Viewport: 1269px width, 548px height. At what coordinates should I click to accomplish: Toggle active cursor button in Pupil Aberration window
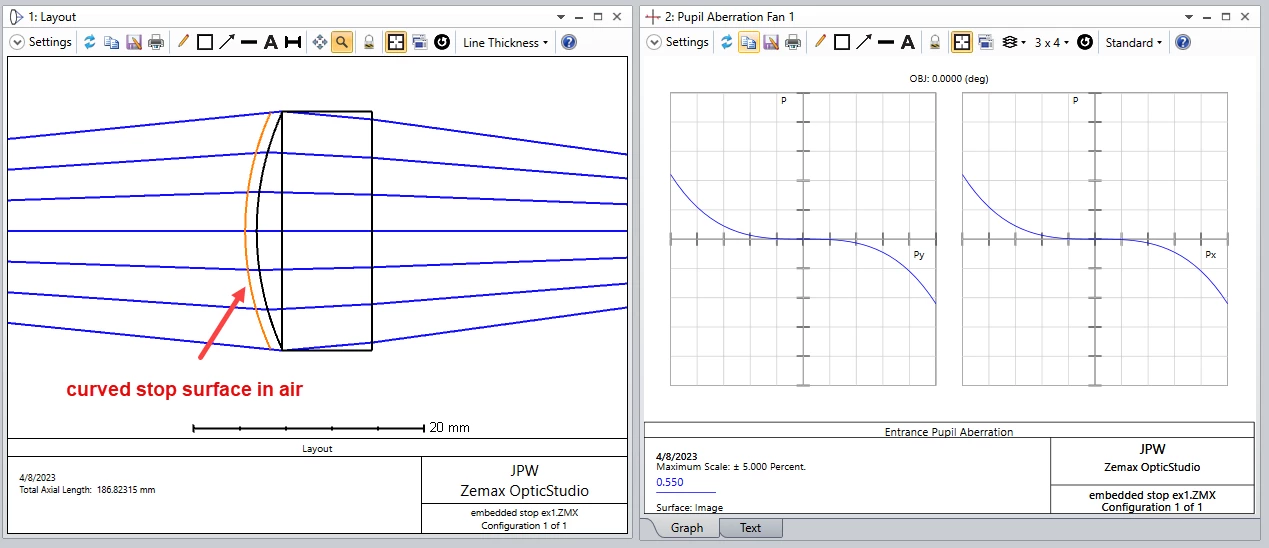(961, 42)
